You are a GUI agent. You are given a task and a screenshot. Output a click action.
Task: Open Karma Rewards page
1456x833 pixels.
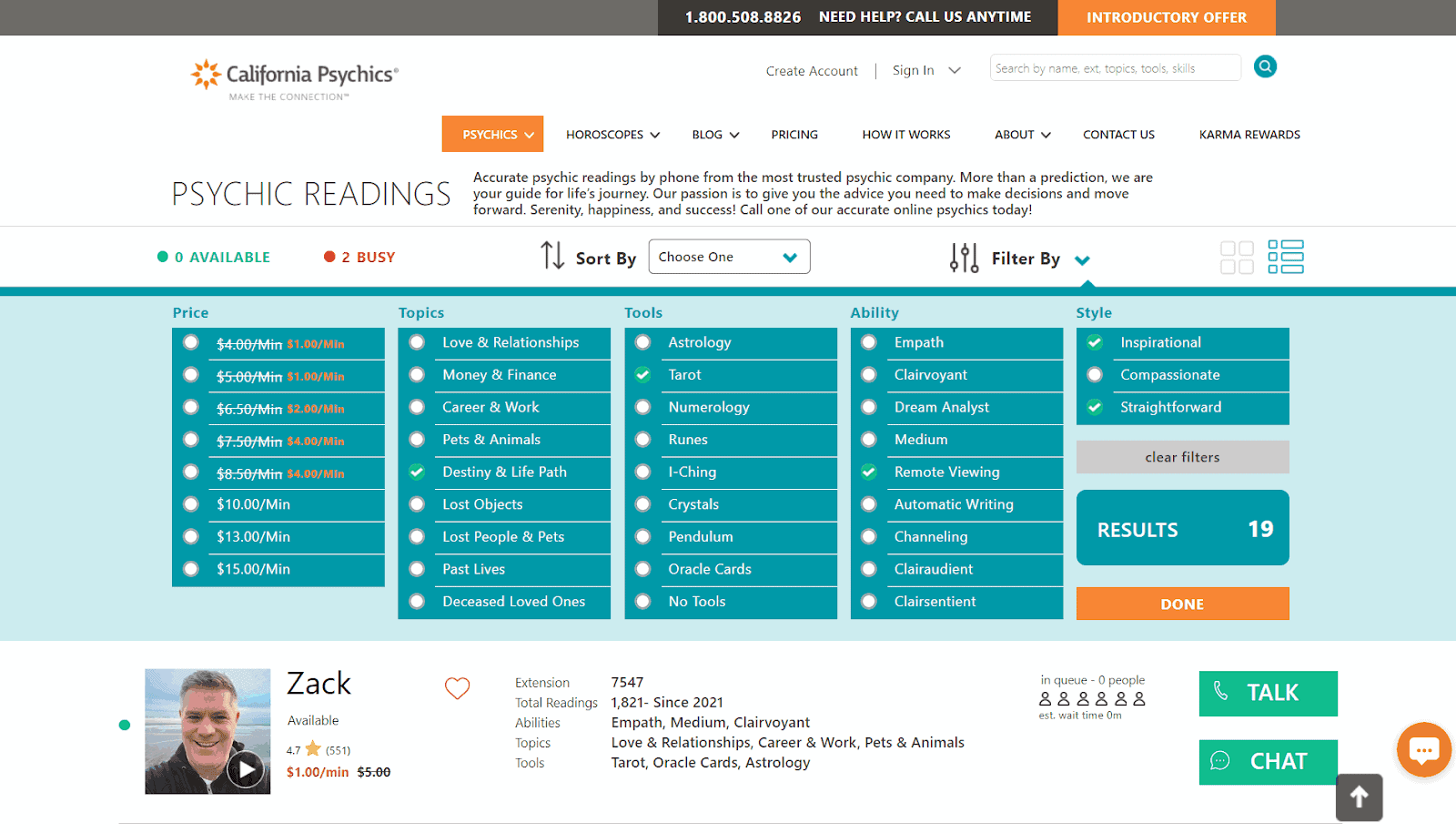[x=1249, y=135]
